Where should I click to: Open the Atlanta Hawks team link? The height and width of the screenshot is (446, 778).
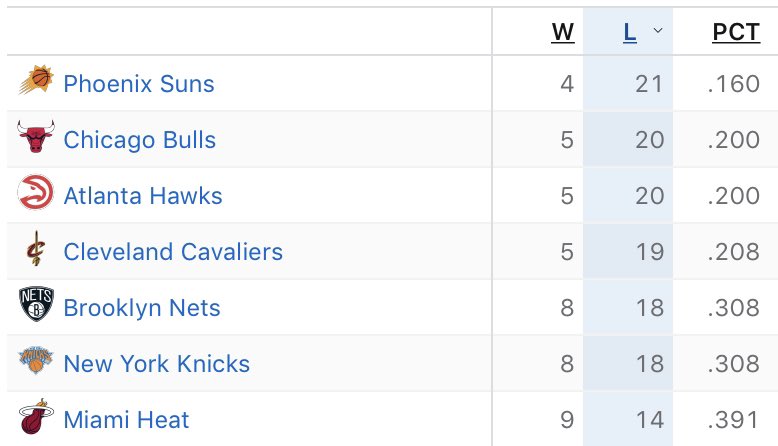click(143, 195)
